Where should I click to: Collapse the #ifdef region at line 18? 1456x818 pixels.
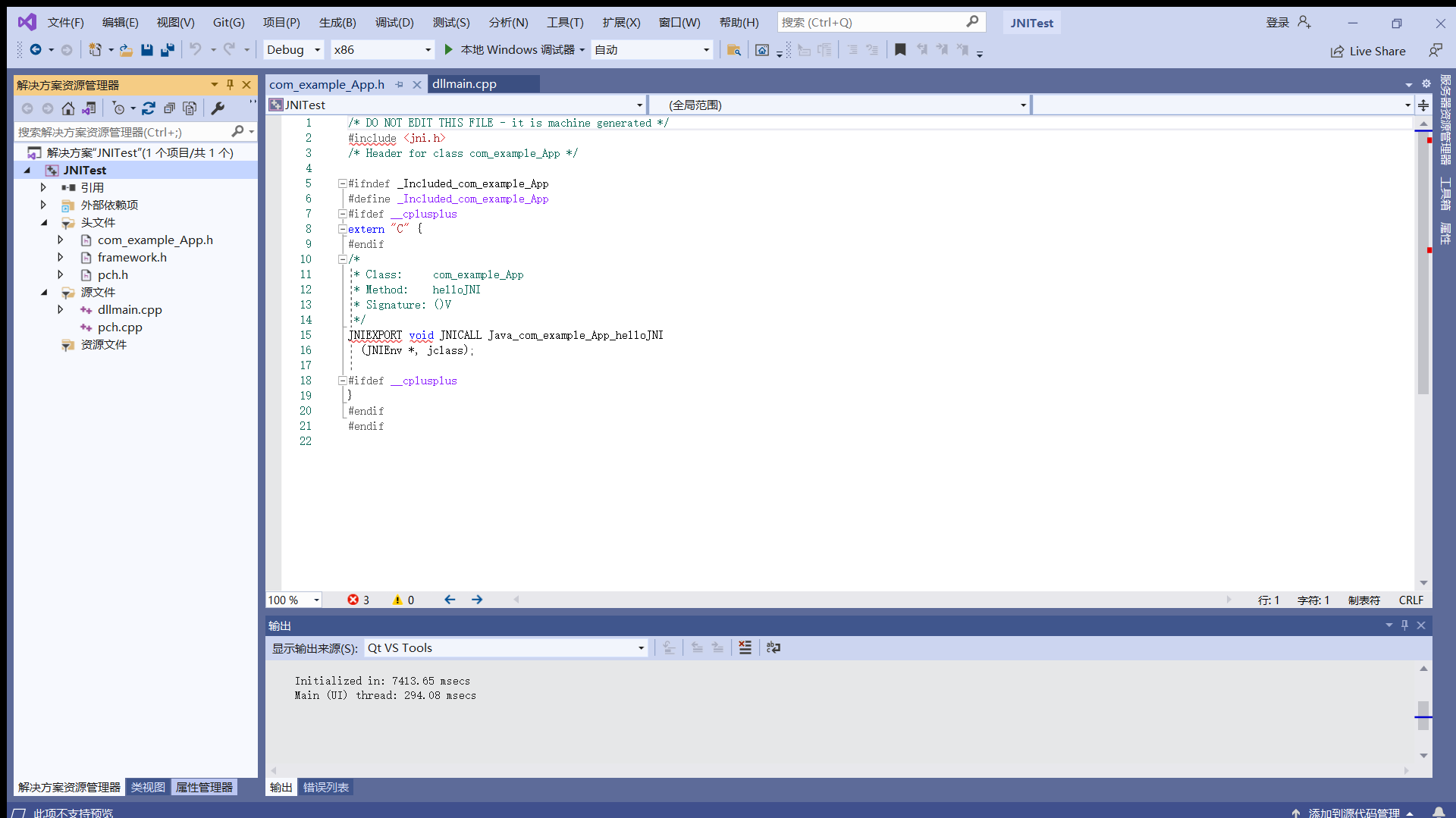pyautogui.click(x=342, y=381)
